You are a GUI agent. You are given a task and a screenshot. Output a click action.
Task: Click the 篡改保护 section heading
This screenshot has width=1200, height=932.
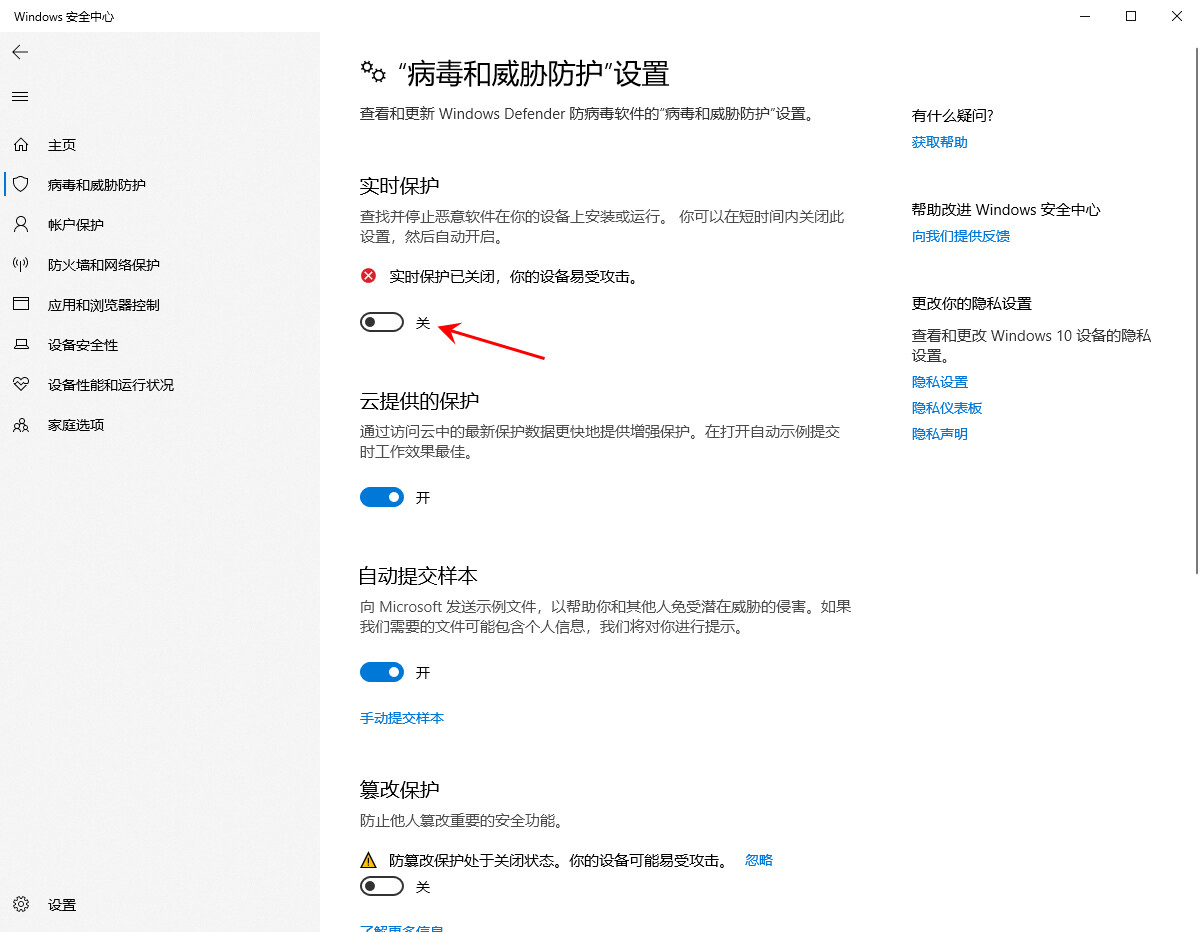(x=400, y=790)
